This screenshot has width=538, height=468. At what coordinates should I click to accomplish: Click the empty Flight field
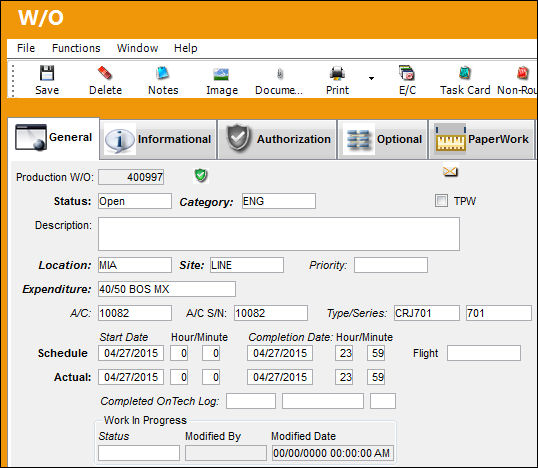(x=484, y=353)
